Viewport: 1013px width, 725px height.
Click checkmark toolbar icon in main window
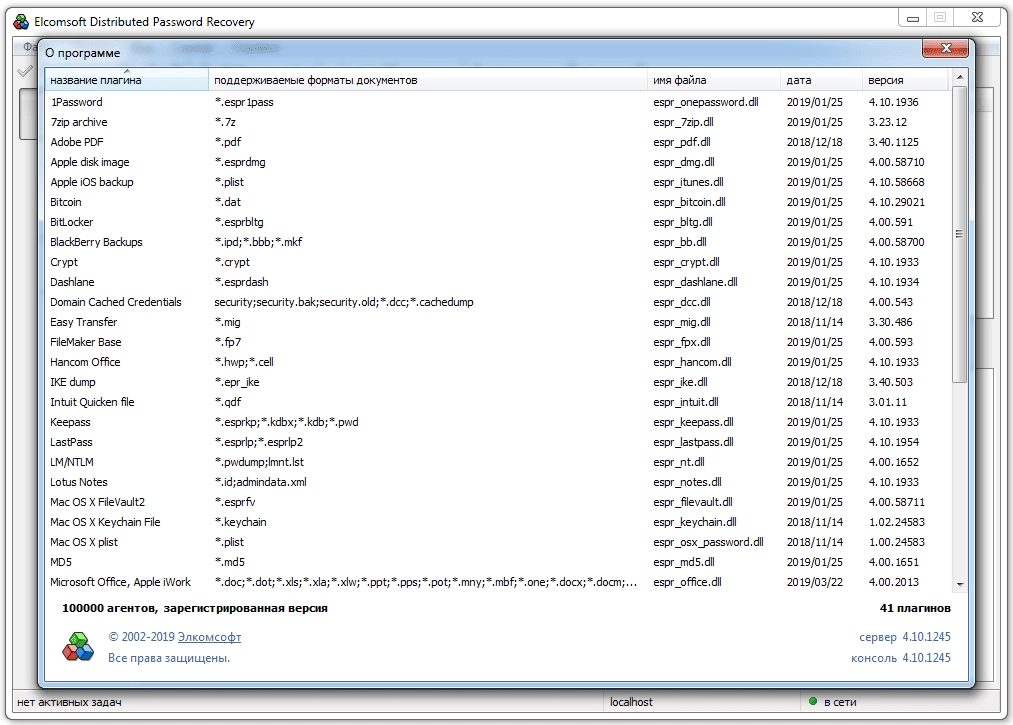[x=25, y=71]
